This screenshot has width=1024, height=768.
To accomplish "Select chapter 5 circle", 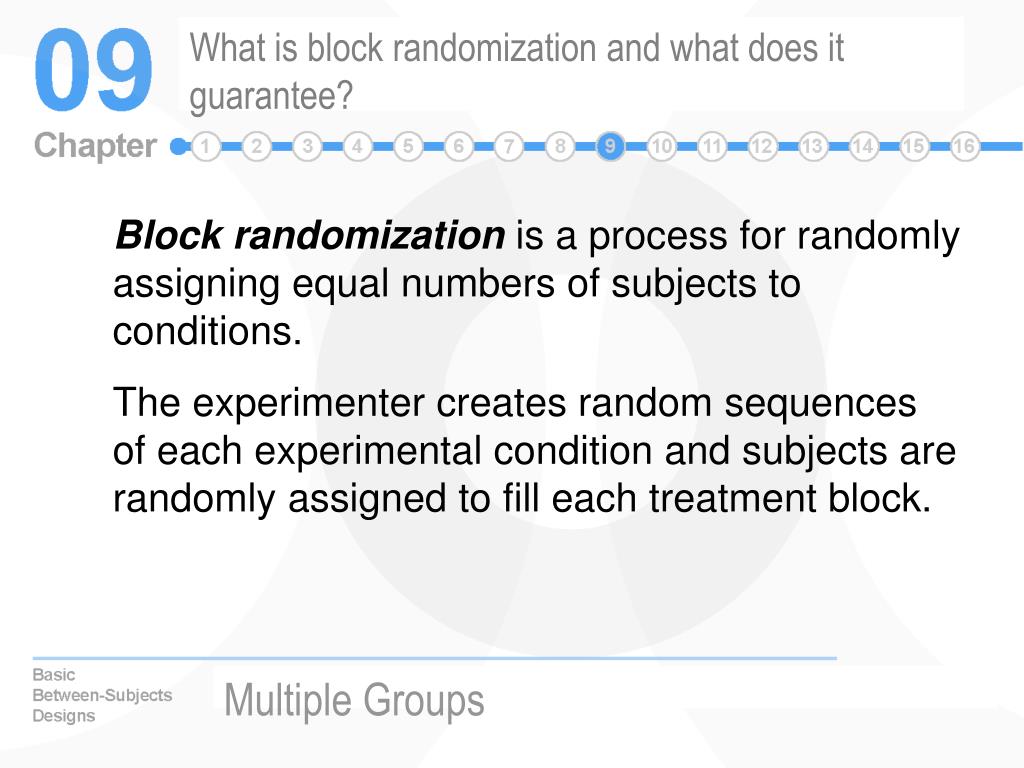I will pos(408,146).
